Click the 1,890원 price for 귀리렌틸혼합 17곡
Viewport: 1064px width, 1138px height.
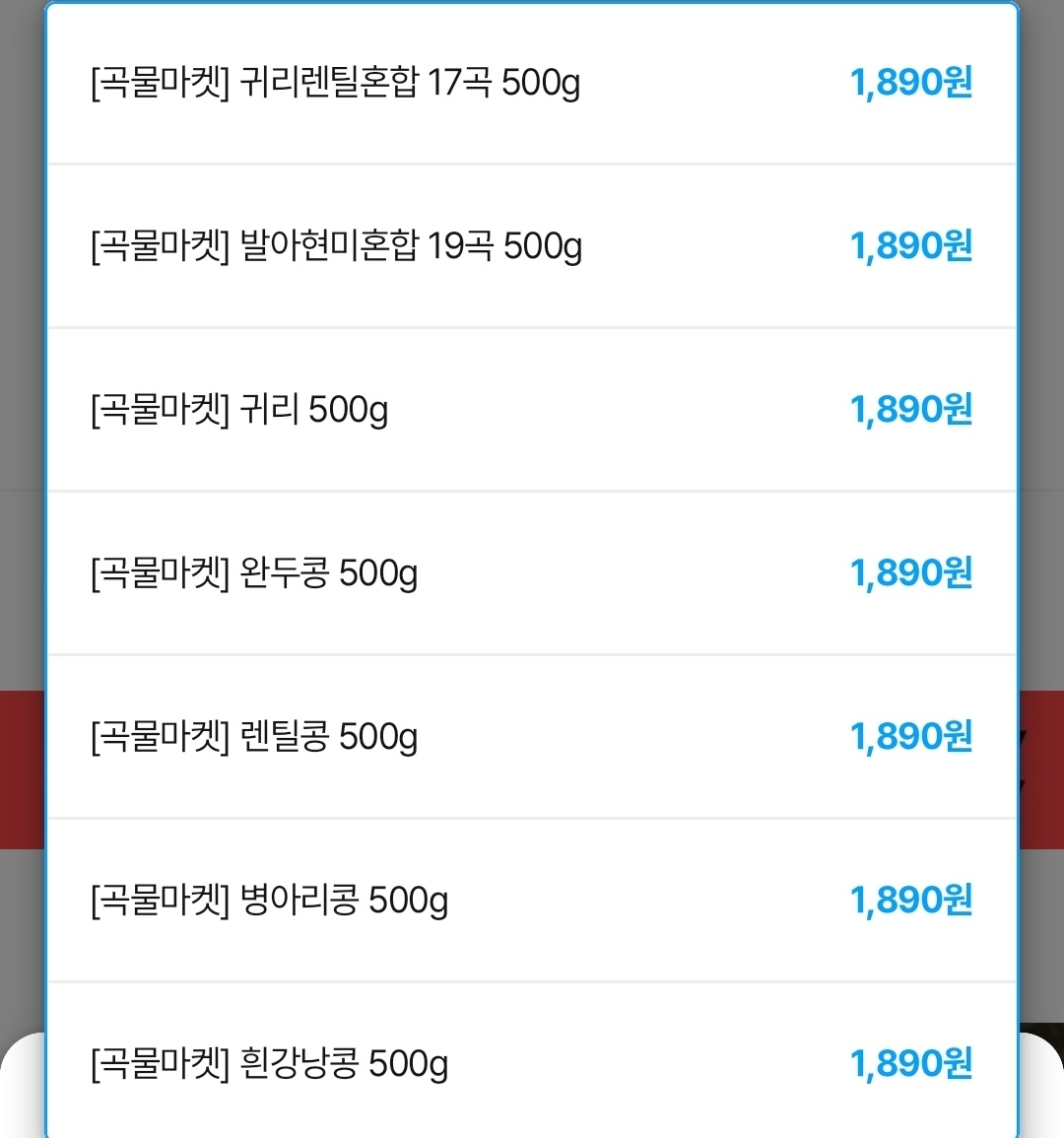(911, 83)
